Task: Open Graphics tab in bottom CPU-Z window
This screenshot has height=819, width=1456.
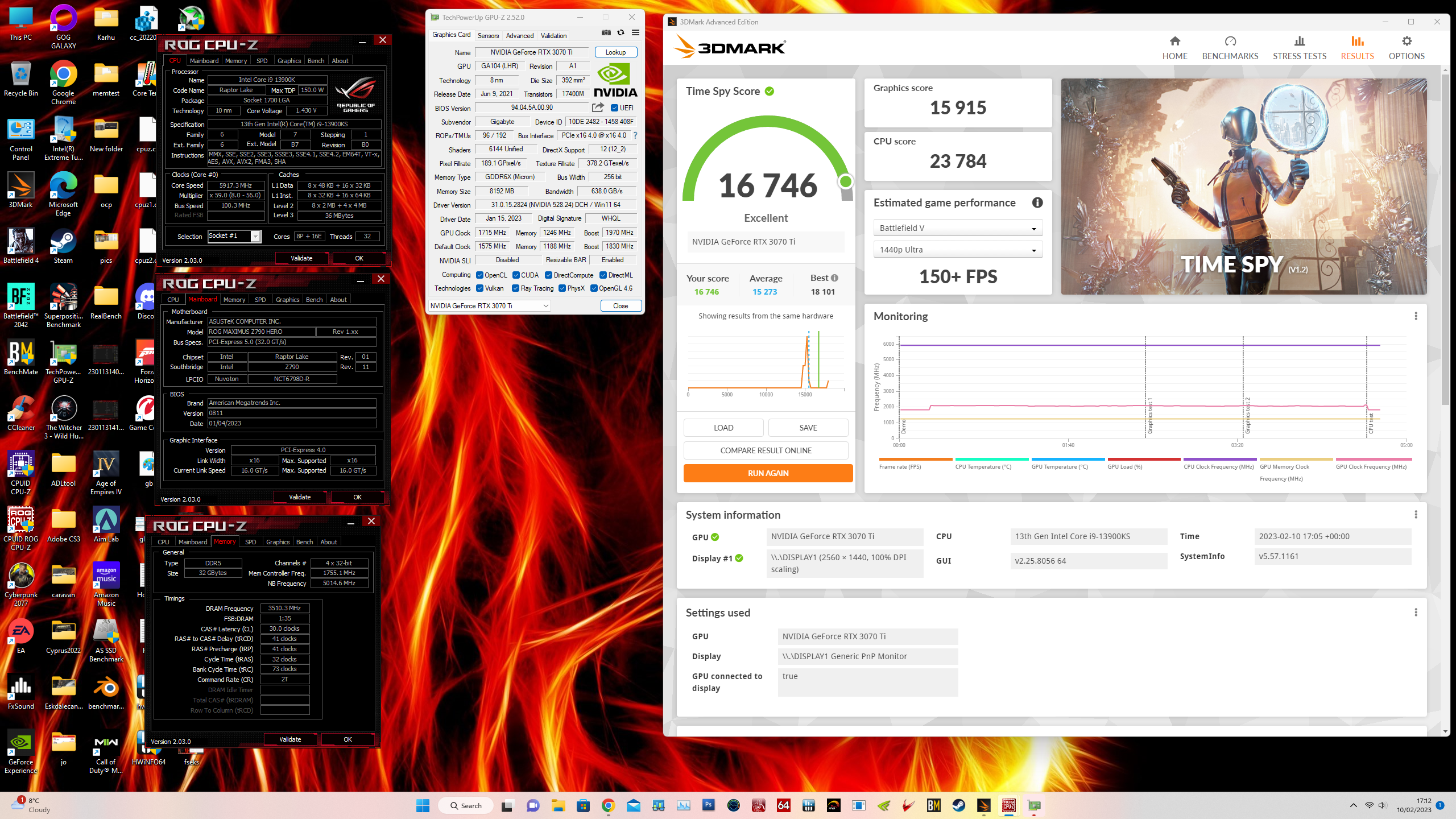Action: click(x=278, y=542)
